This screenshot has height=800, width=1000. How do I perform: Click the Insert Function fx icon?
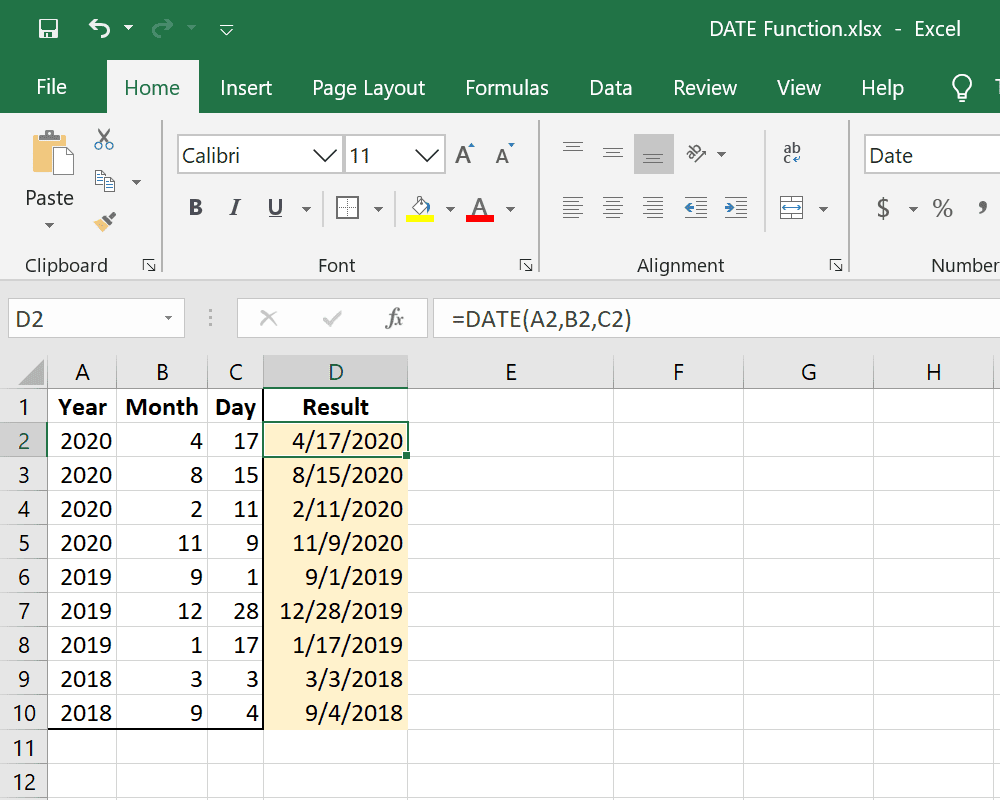pyautogui.click(x=395, y=318)
